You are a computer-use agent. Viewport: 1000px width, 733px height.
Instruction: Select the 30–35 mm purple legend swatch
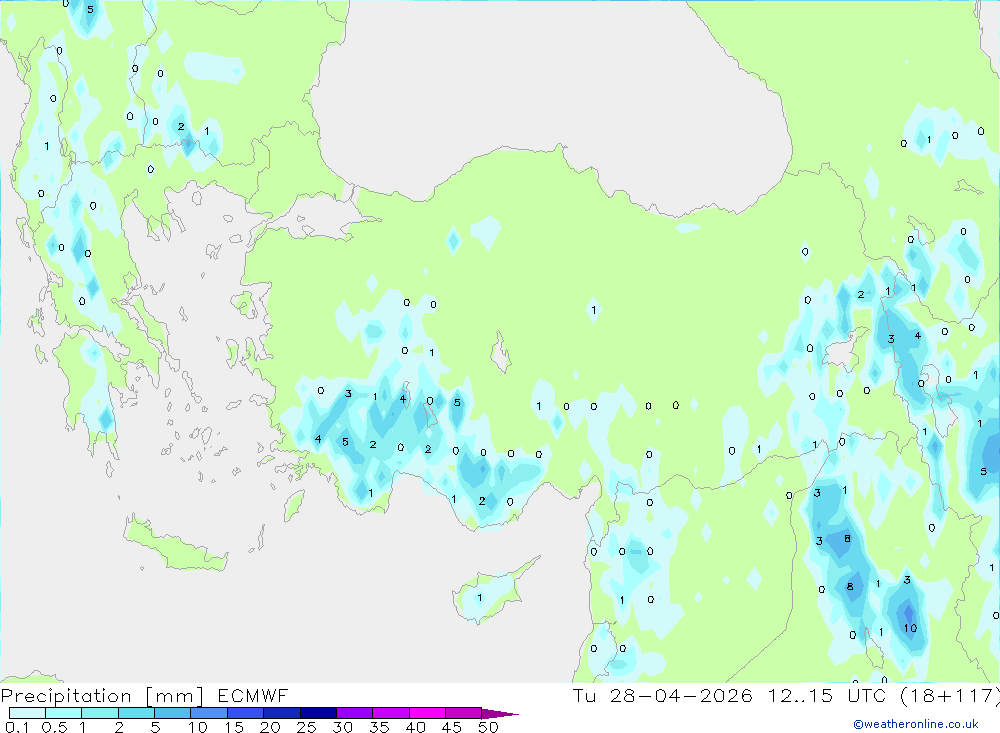(x=354, y=713)
